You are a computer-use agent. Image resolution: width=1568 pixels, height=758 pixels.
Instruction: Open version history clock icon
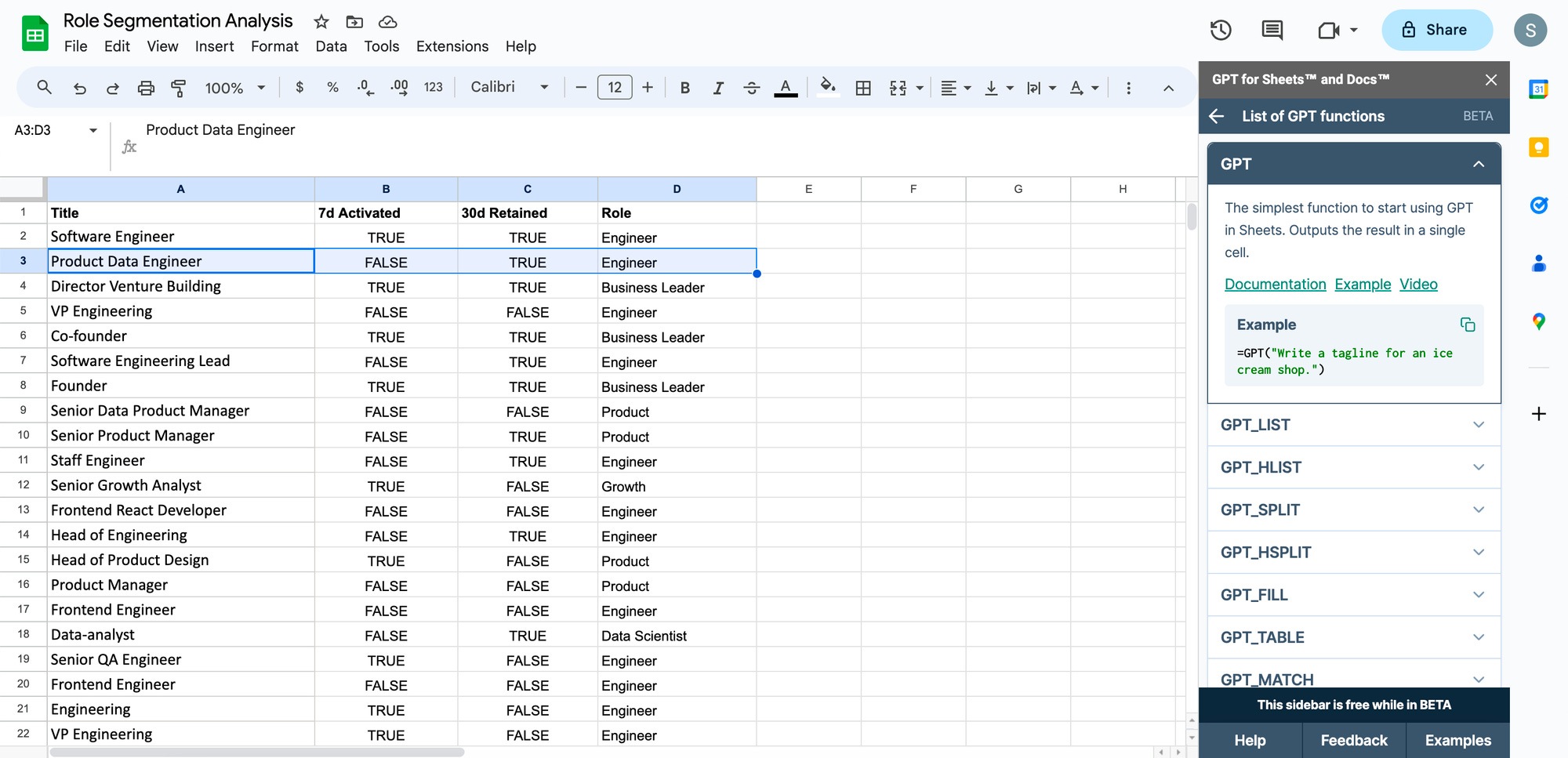coord(1221,30)
